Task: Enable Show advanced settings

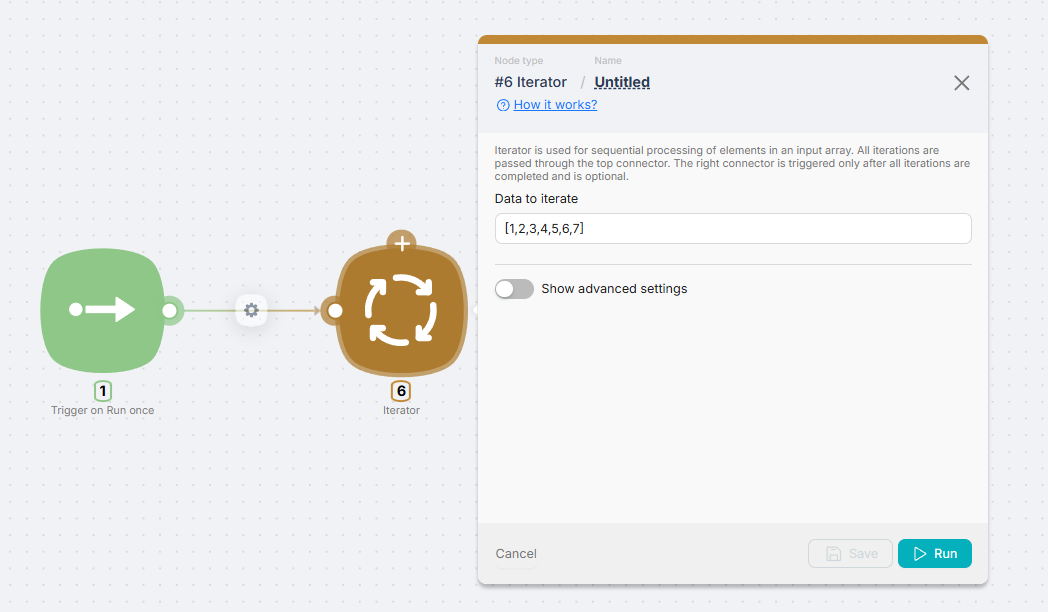Action: click(x=514, y=288)
